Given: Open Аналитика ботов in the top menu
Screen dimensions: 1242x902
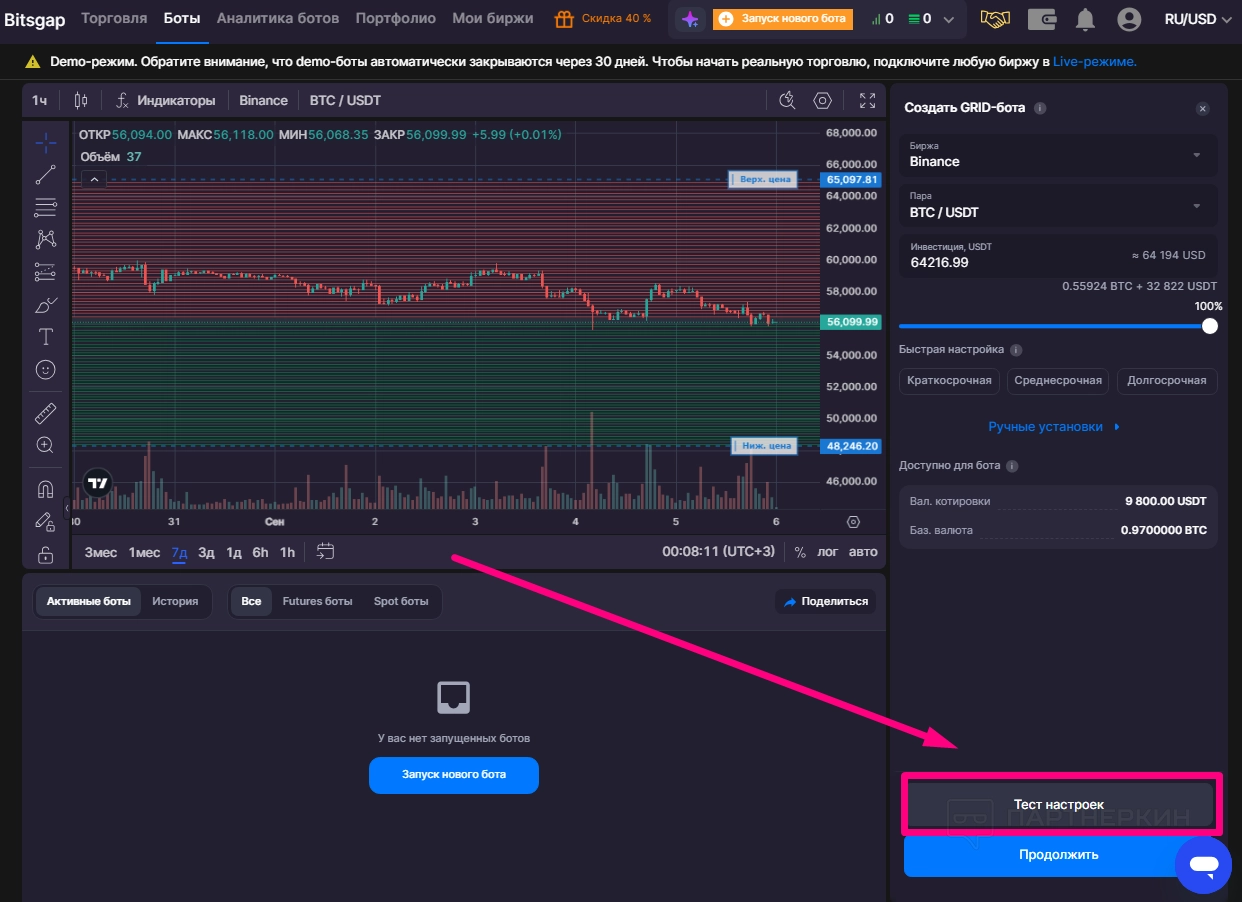Looking at the screenshot, I should pos(278,18).
